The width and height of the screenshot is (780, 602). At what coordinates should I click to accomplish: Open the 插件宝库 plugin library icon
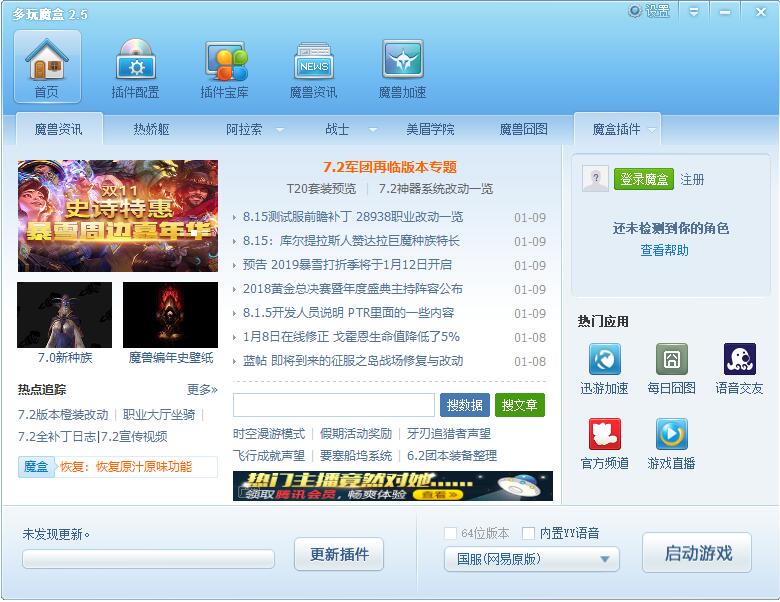pyautogui.click(x=224, y=68)
